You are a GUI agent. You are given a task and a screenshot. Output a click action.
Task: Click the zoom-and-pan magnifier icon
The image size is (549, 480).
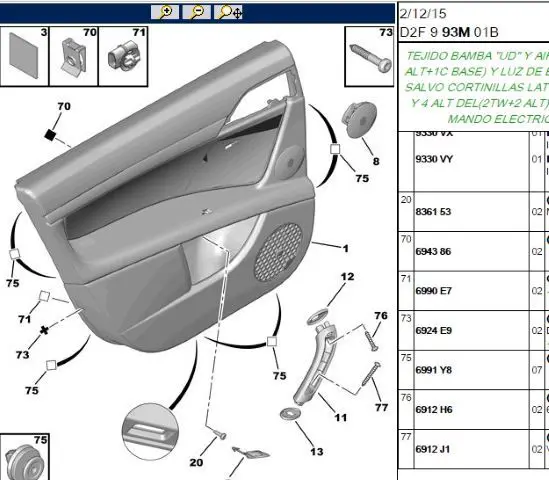coord(228,12)
